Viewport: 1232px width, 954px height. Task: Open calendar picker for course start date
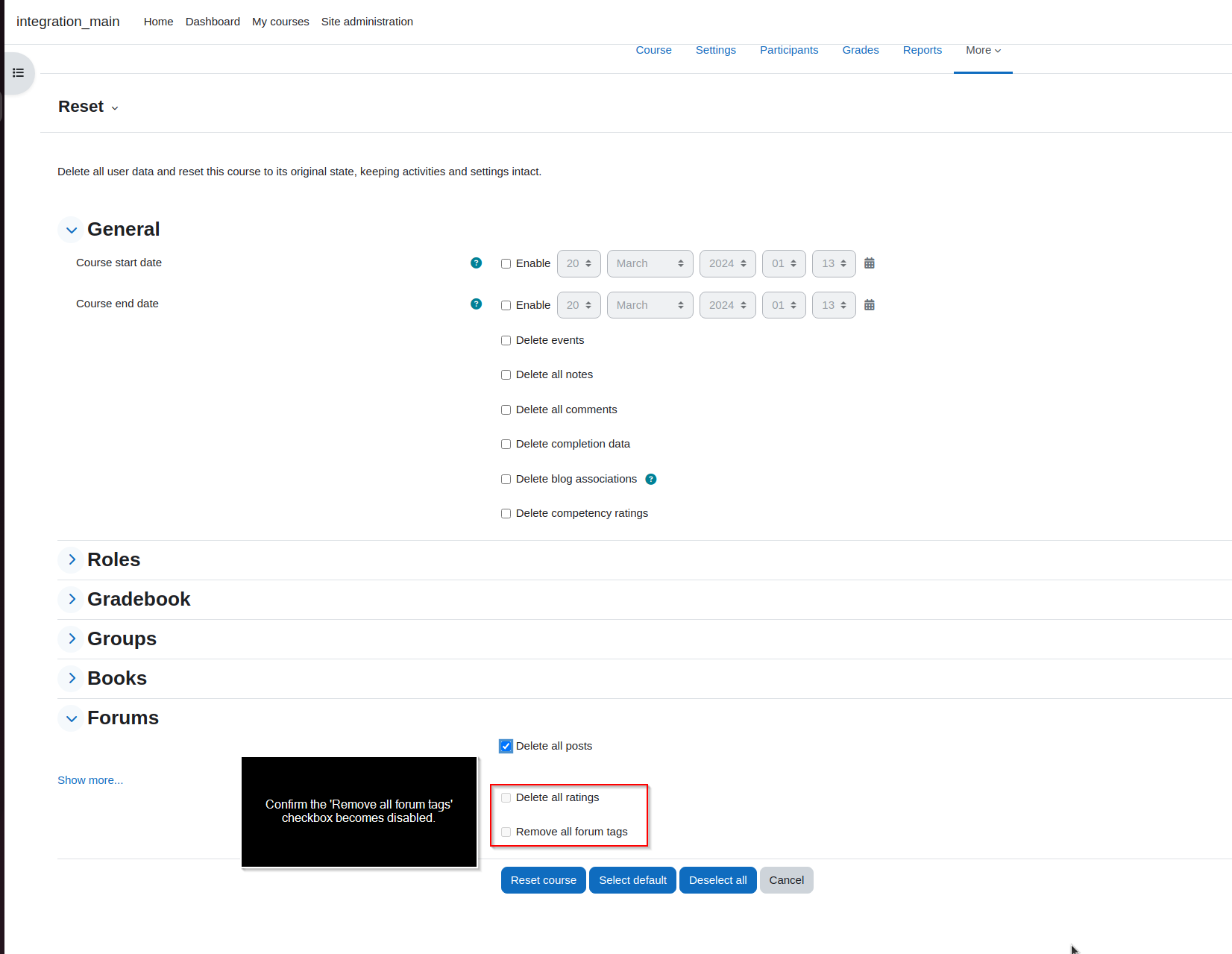(870, 263)
